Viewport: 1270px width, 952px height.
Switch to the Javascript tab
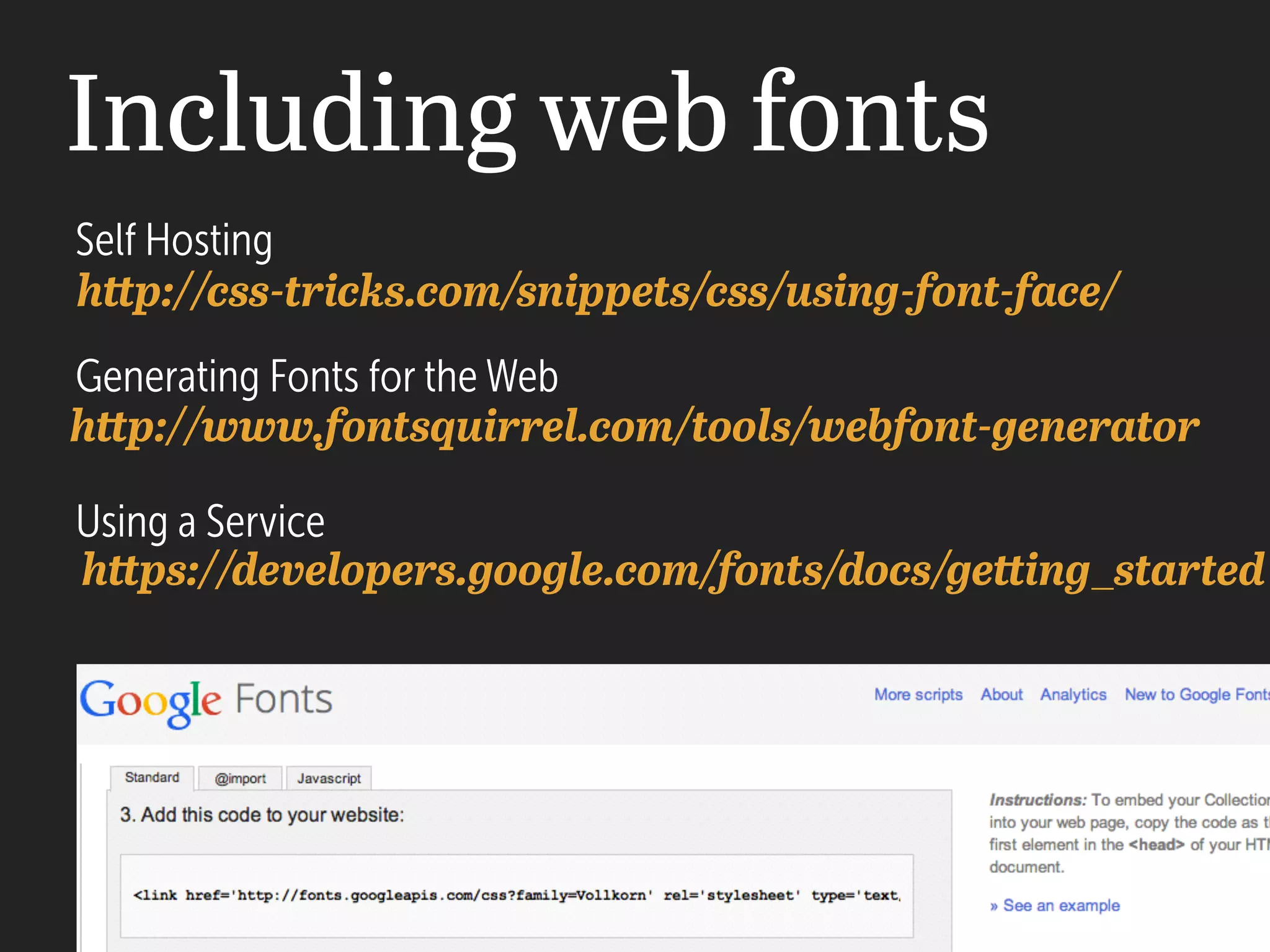(329, 778)
